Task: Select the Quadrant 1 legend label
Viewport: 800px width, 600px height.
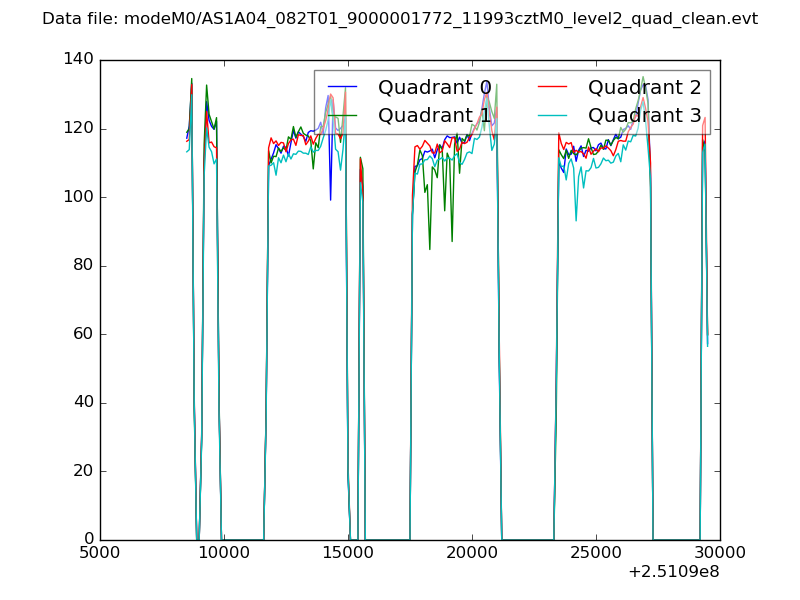Action: pyautogui.click(x=434, y=116)
